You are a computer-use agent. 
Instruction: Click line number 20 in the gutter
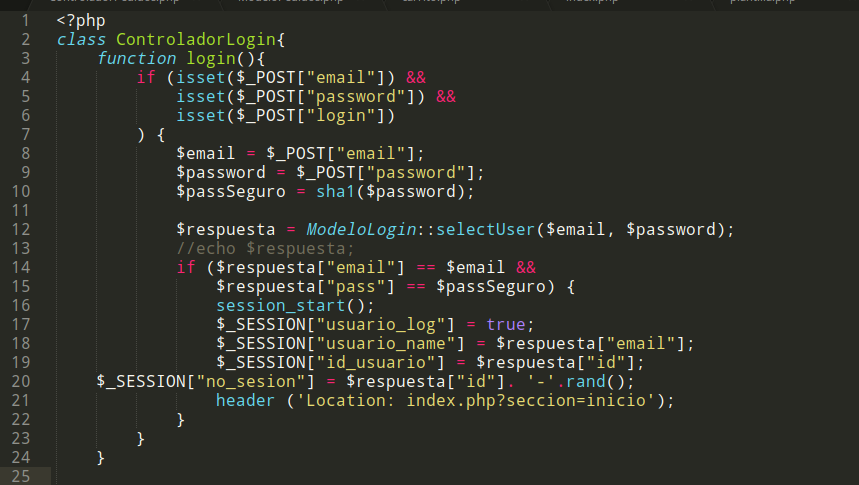click(22, 382)
